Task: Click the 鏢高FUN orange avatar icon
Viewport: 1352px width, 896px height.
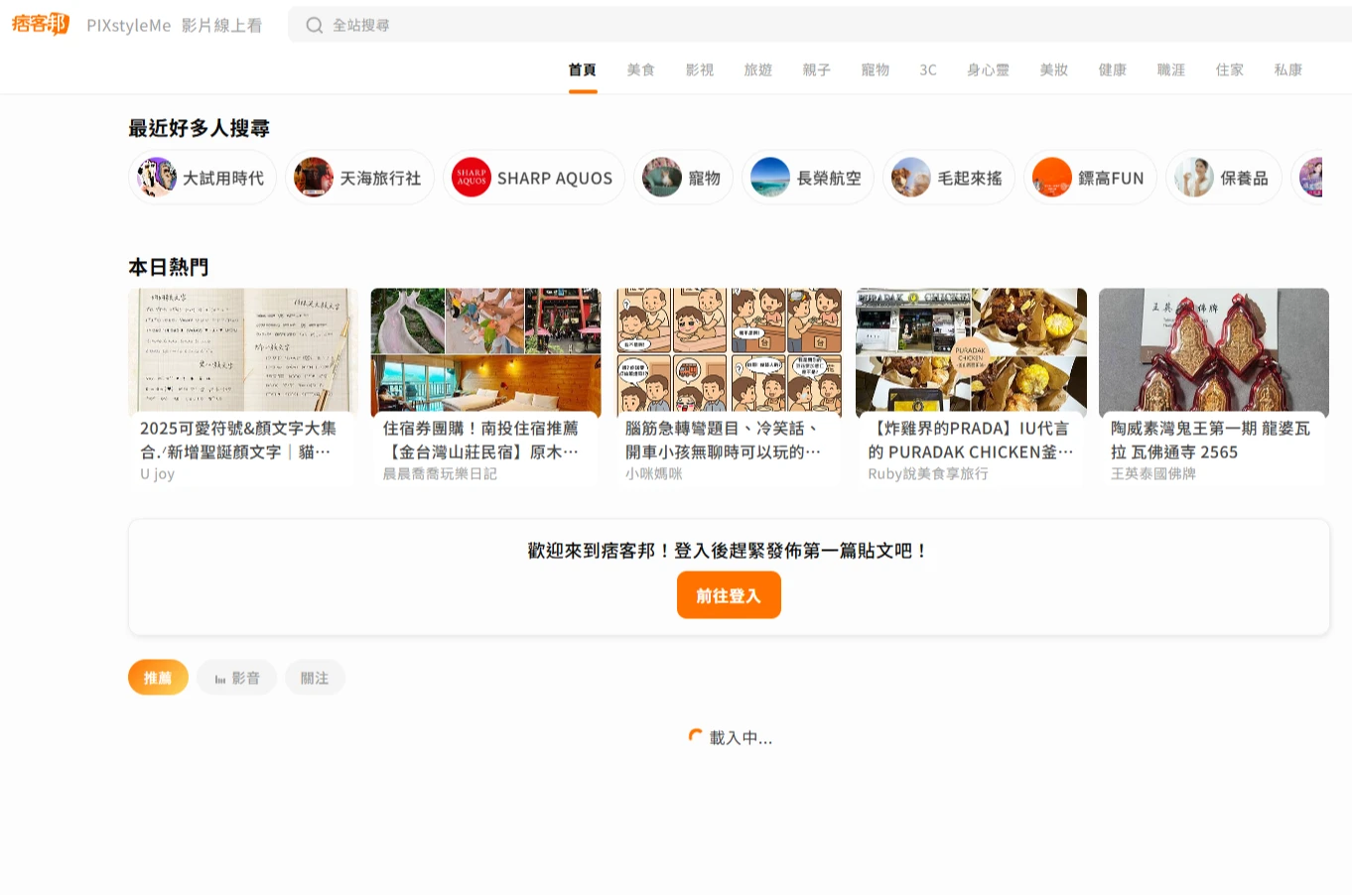Action: pyautogui.click(x=1052, y=178)
